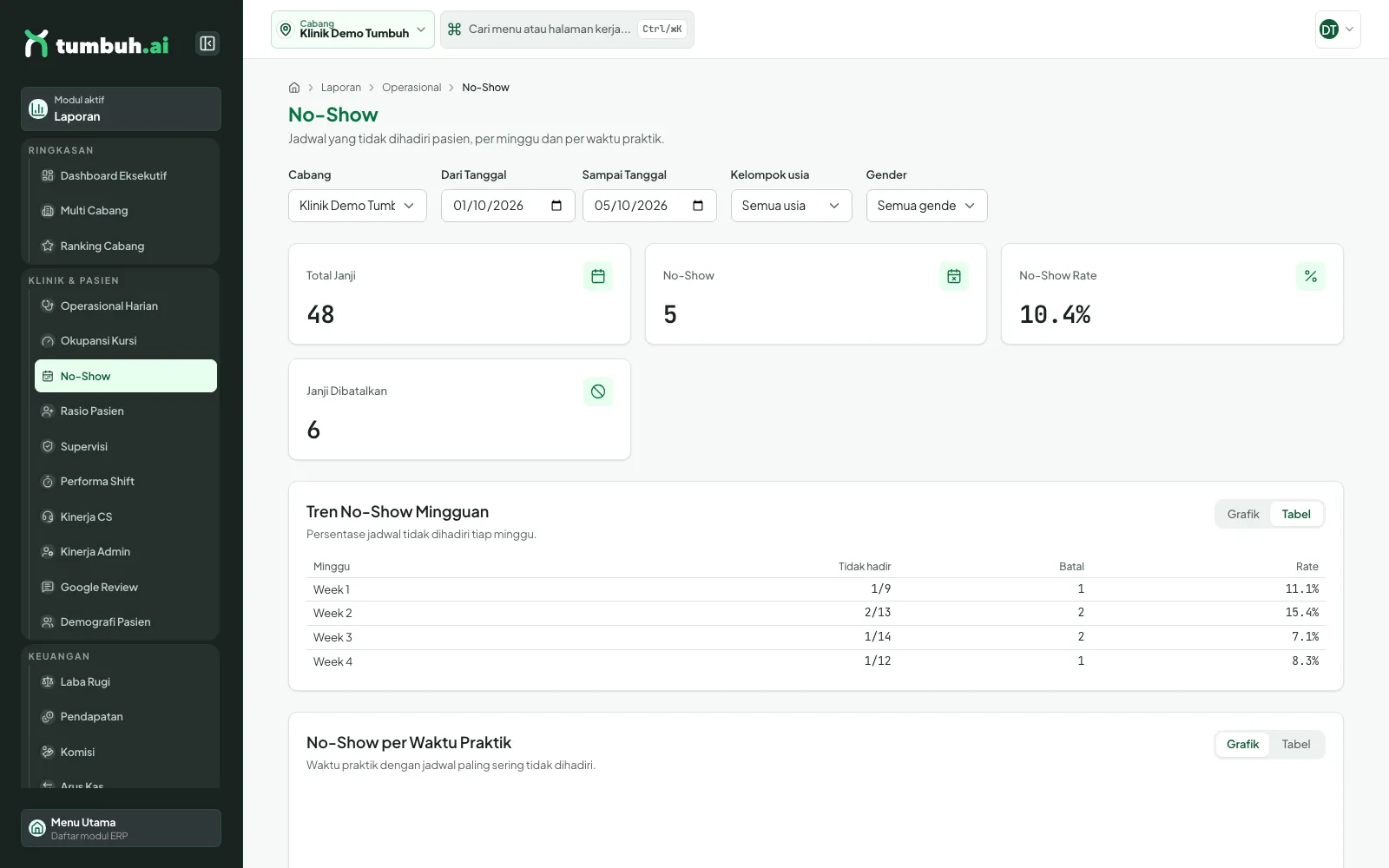Image resolution: width=1389 pixels, height=868 pixels.
Task: Click the Total Janji calendar icon
Action: [598, 276]
